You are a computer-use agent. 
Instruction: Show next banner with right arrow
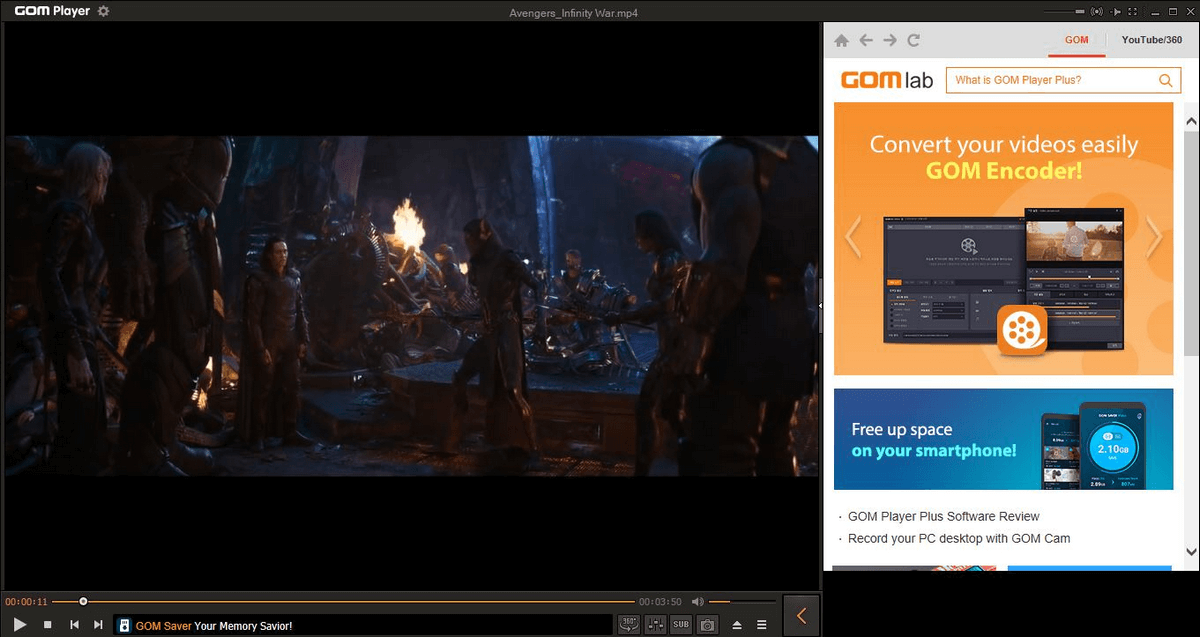point(1154,238)
